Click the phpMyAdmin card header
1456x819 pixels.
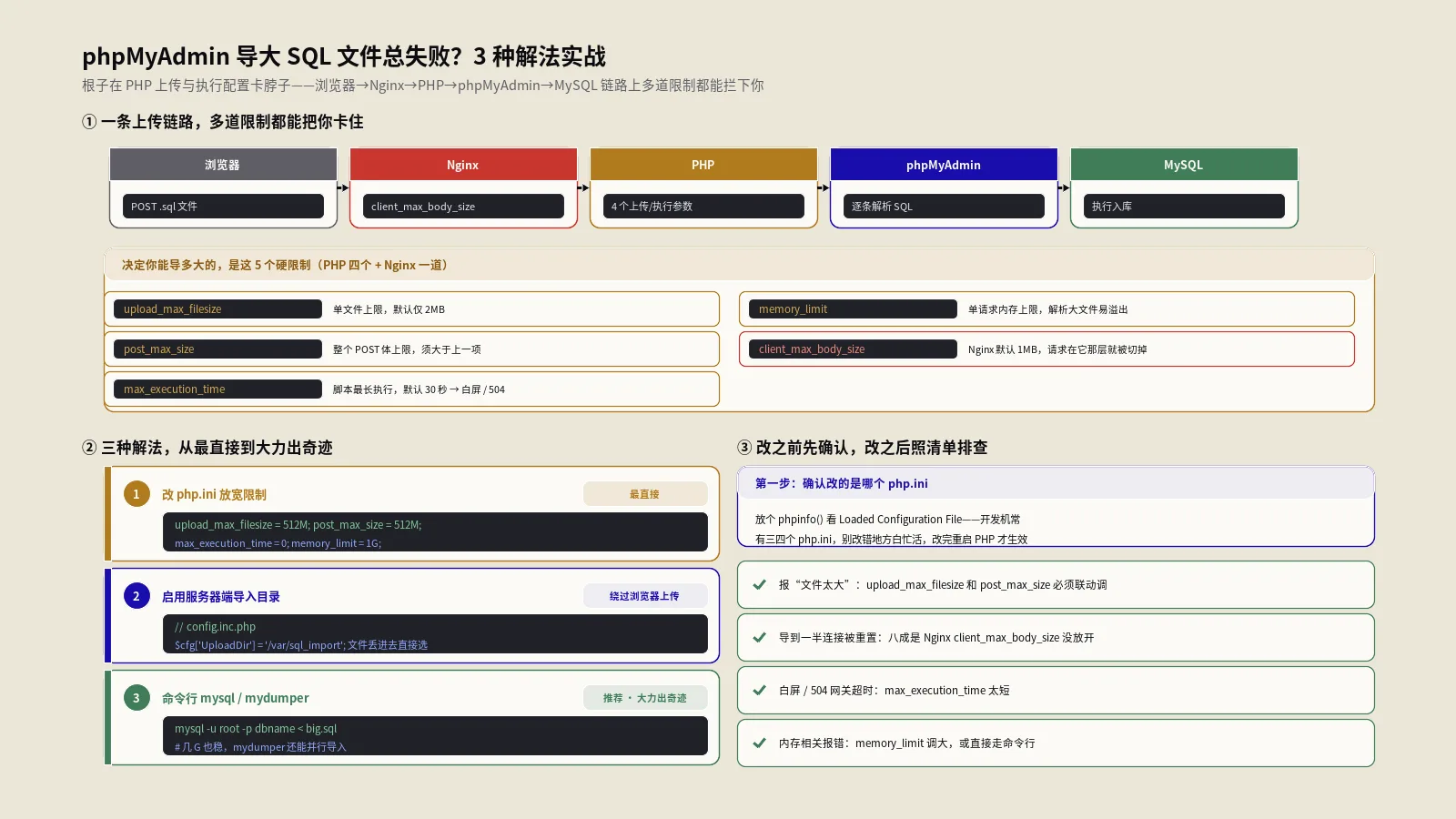click(944, 165)
